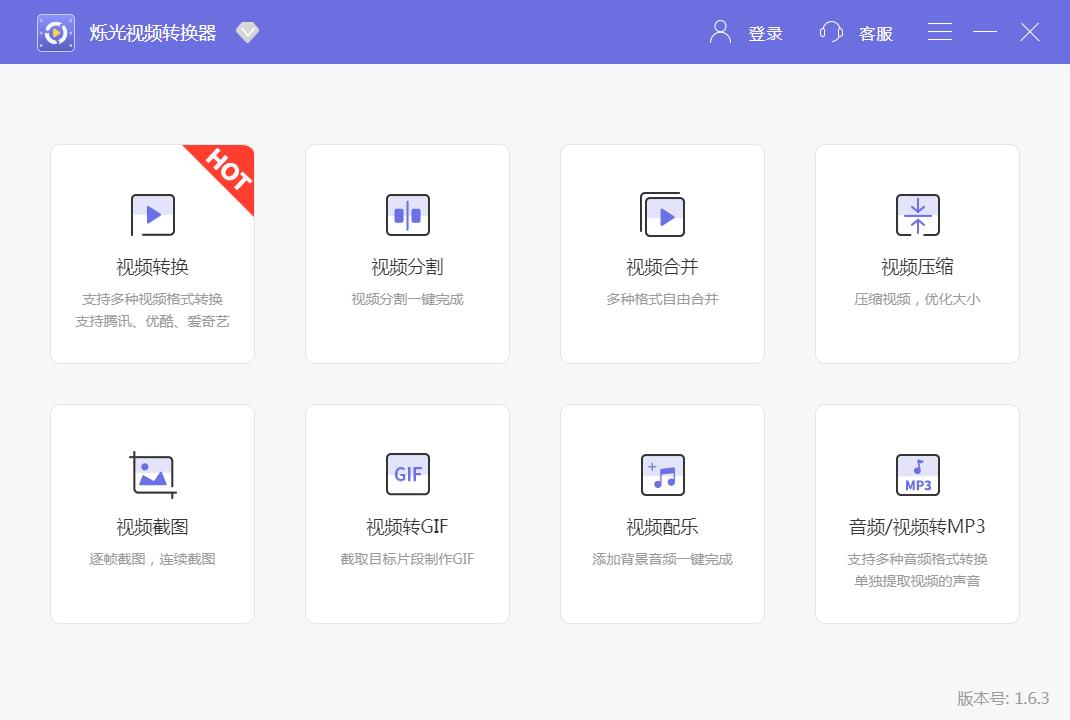1070x720 pixels.
Task: Open 客服 customer service
Action: [x=876, y=33]
